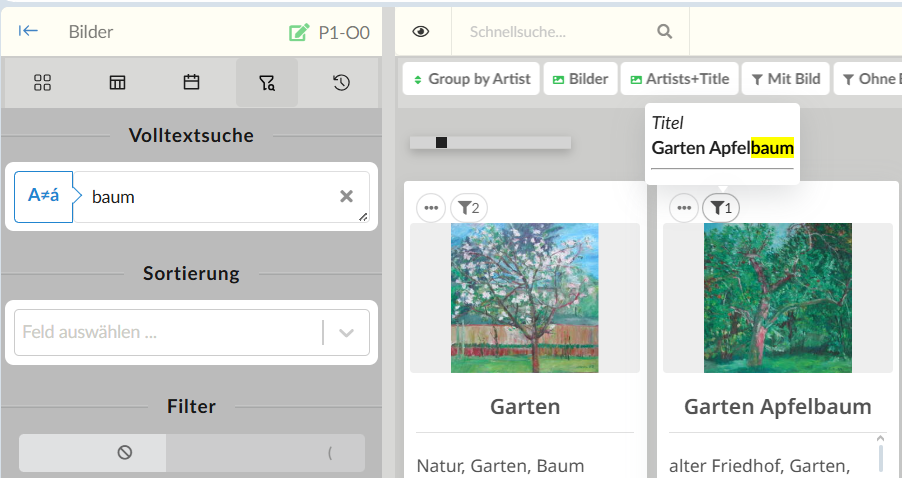This screenshot has height=478, width=902.
Task: Open the history tab
Action: (341, 83)
